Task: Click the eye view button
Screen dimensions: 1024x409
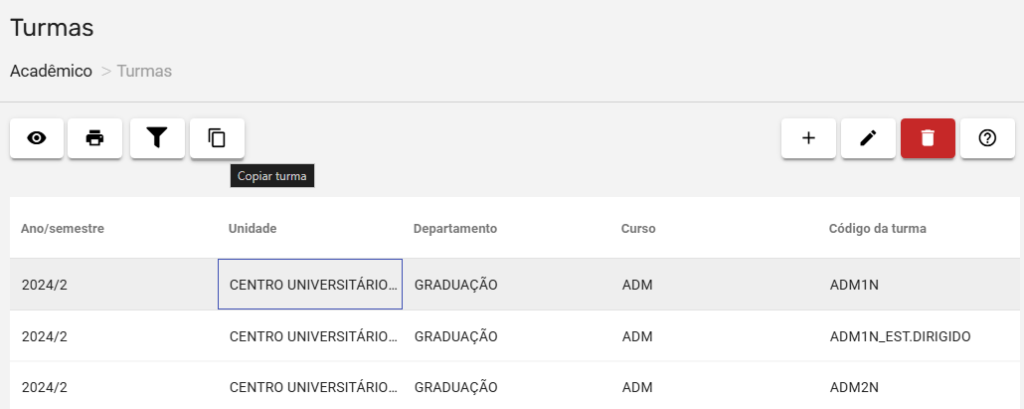Action: [37, 139]
